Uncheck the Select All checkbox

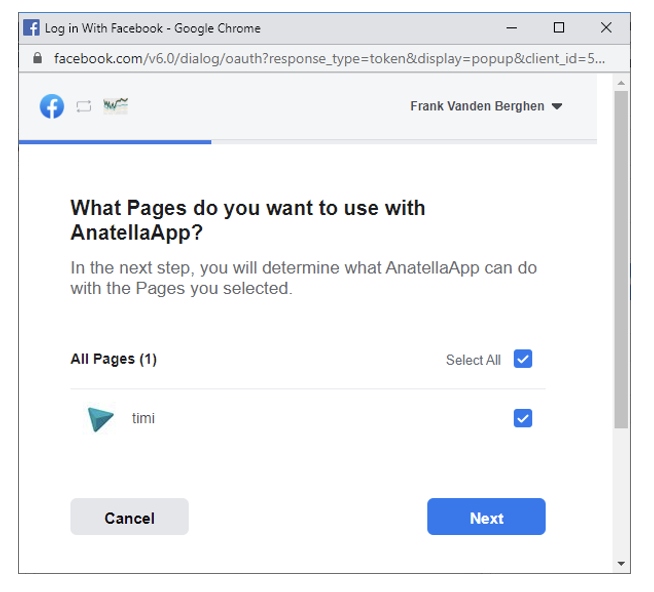pos(522,359)
